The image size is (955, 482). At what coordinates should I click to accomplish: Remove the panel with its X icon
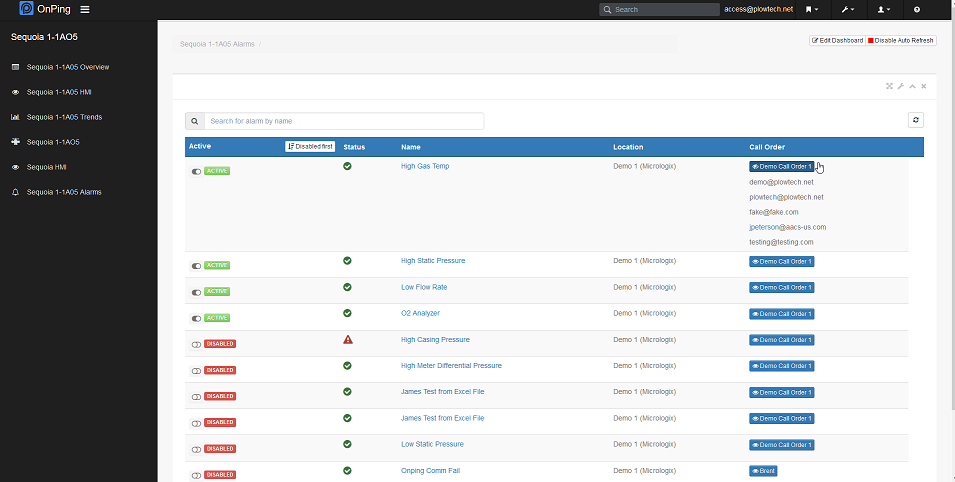tap(924, 87)
